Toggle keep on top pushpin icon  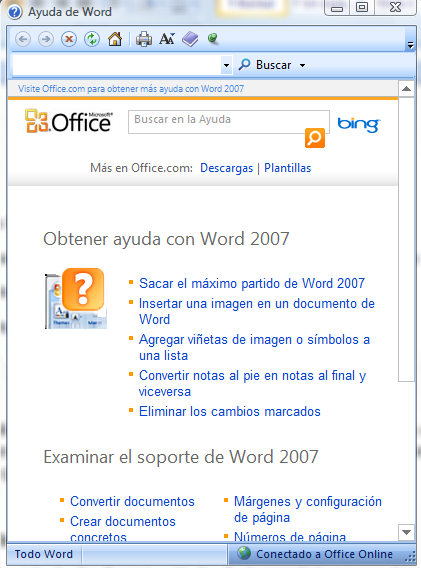point(213,38)
